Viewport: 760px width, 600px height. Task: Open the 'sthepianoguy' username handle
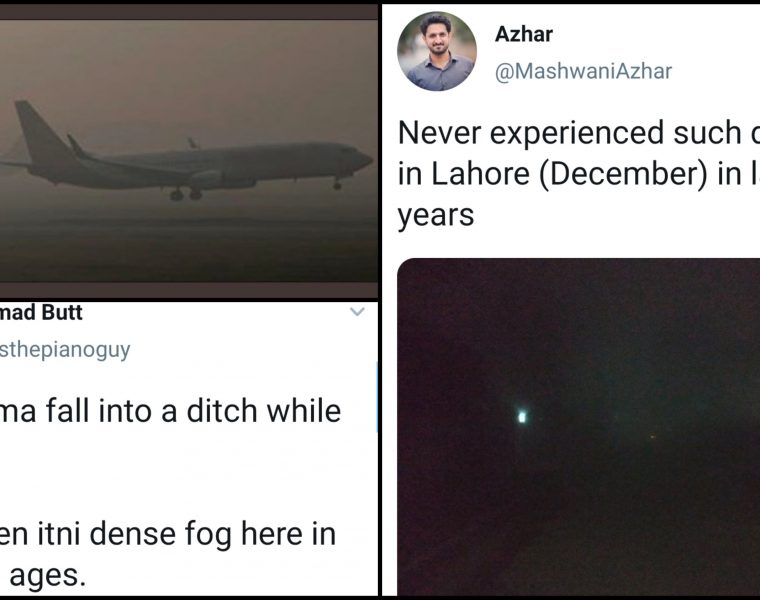[x=65, y=350]
